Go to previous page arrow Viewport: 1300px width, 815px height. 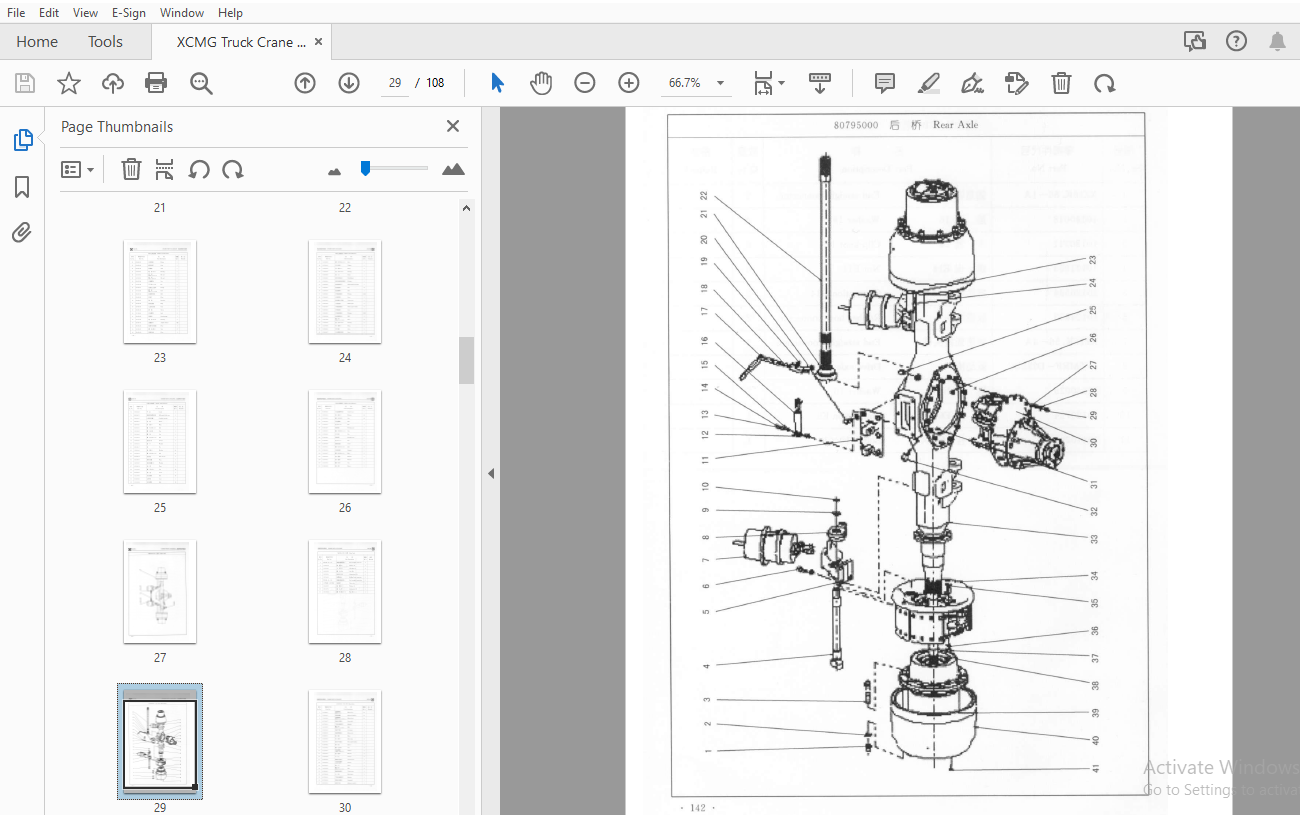point(305,83)
